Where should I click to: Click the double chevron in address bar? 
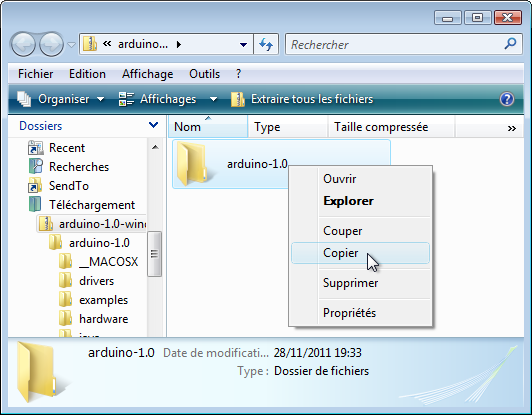107,43
